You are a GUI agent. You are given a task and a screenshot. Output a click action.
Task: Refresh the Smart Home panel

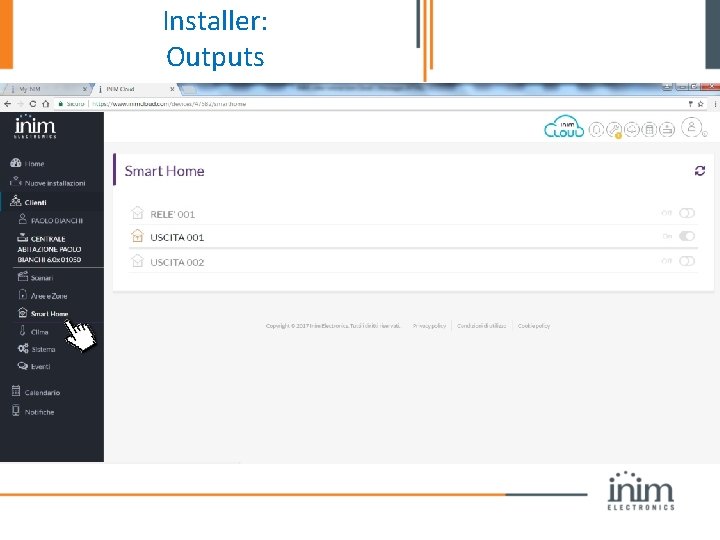point(700,171)
